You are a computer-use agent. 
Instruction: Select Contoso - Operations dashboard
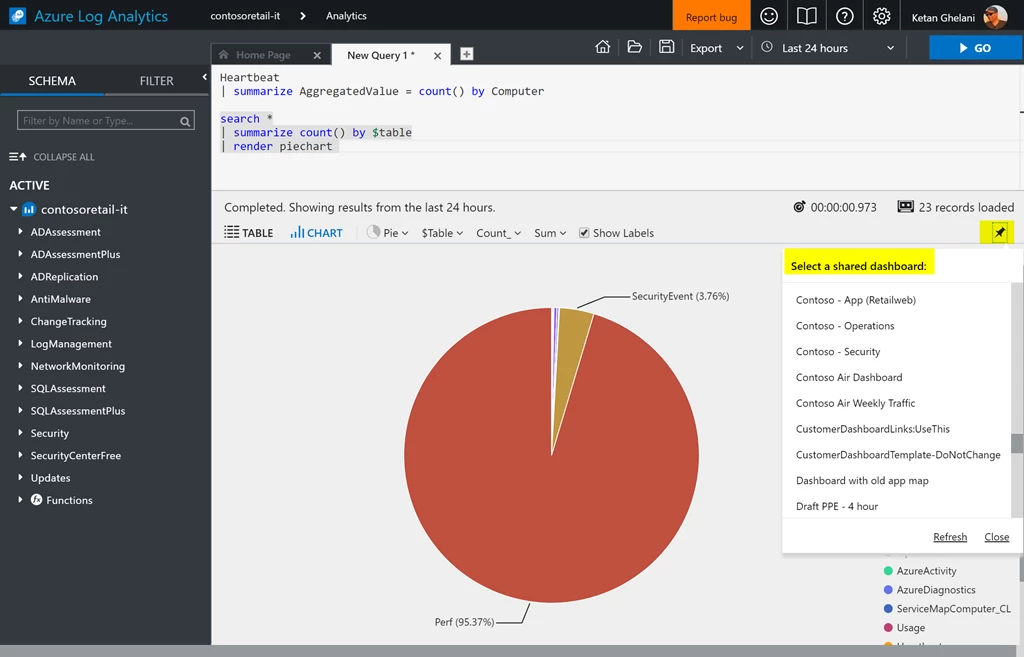(845, 326)
